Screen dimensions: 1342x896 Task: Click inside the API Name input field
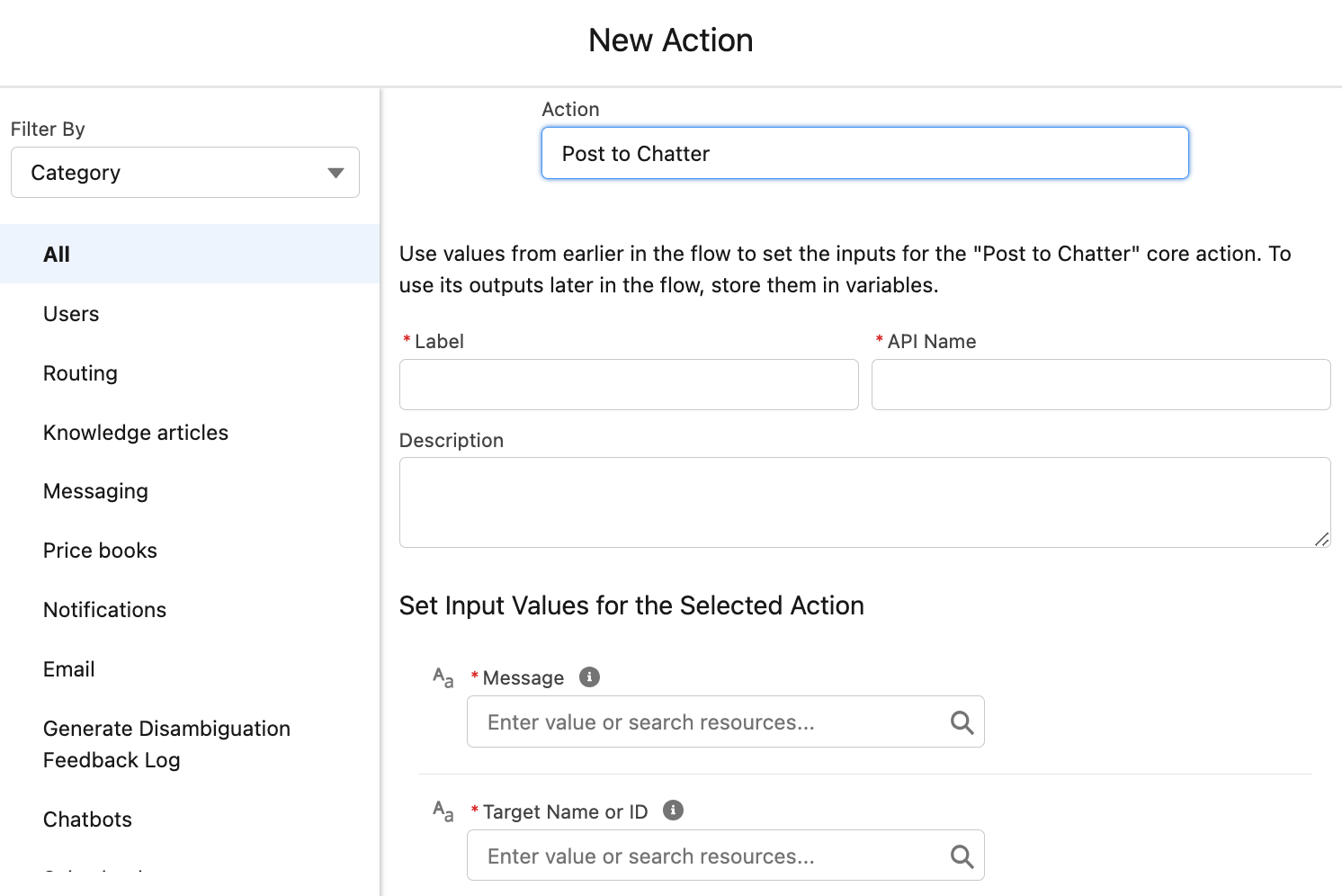pyautogui.click(x=1100, y=384)
